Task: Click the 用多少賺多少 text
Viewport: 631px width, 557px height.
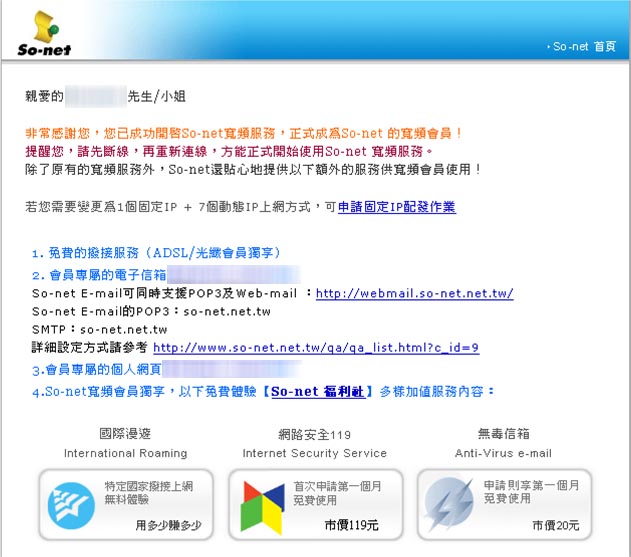Action: tap(168, 525)
